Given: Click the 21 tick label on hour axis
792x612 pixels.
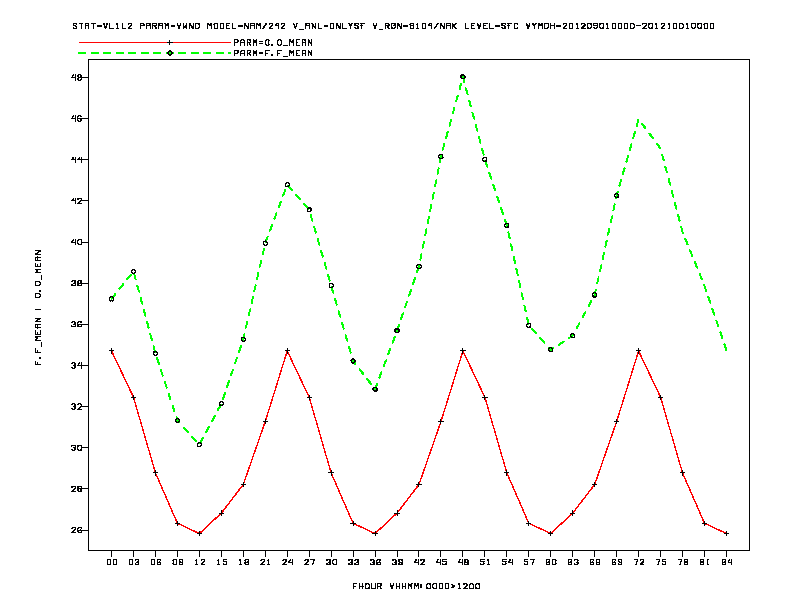Looking at the screenshot, I should click(x=265, y=562).
